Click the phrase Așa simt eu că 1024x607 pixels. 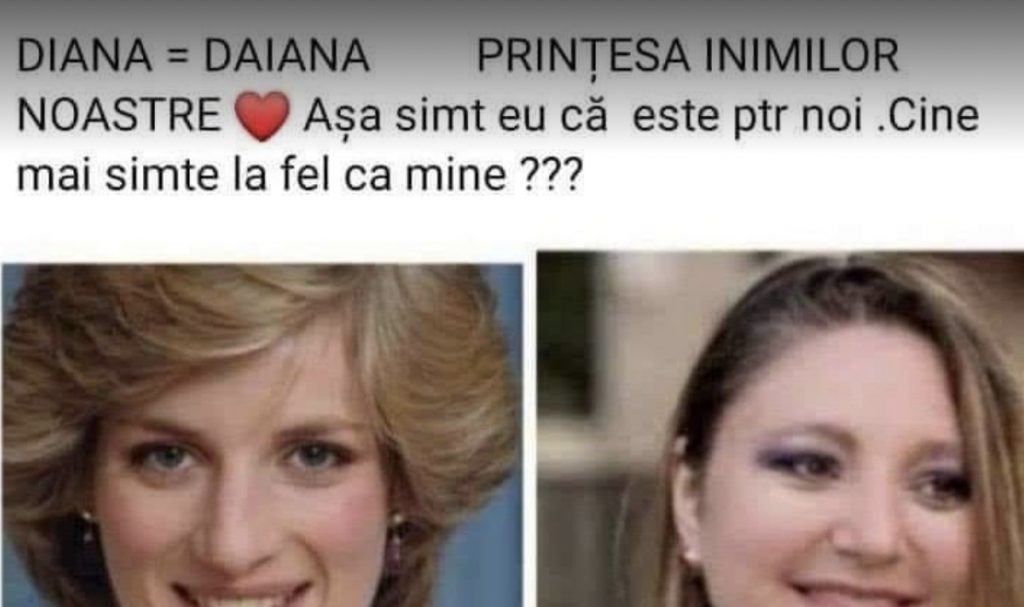pyautogui.click(x=455, y=118)
